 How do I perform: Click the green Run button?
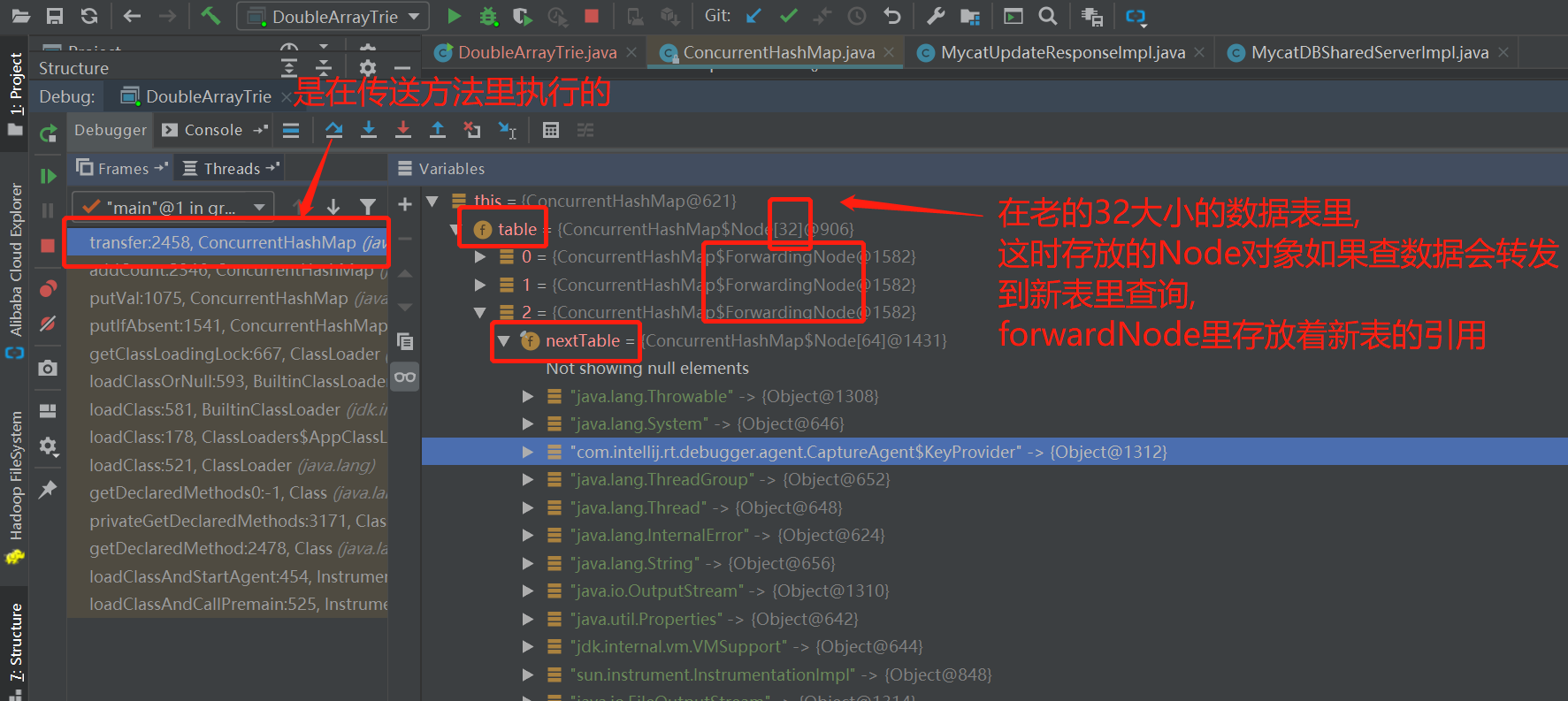pos(454,16)
